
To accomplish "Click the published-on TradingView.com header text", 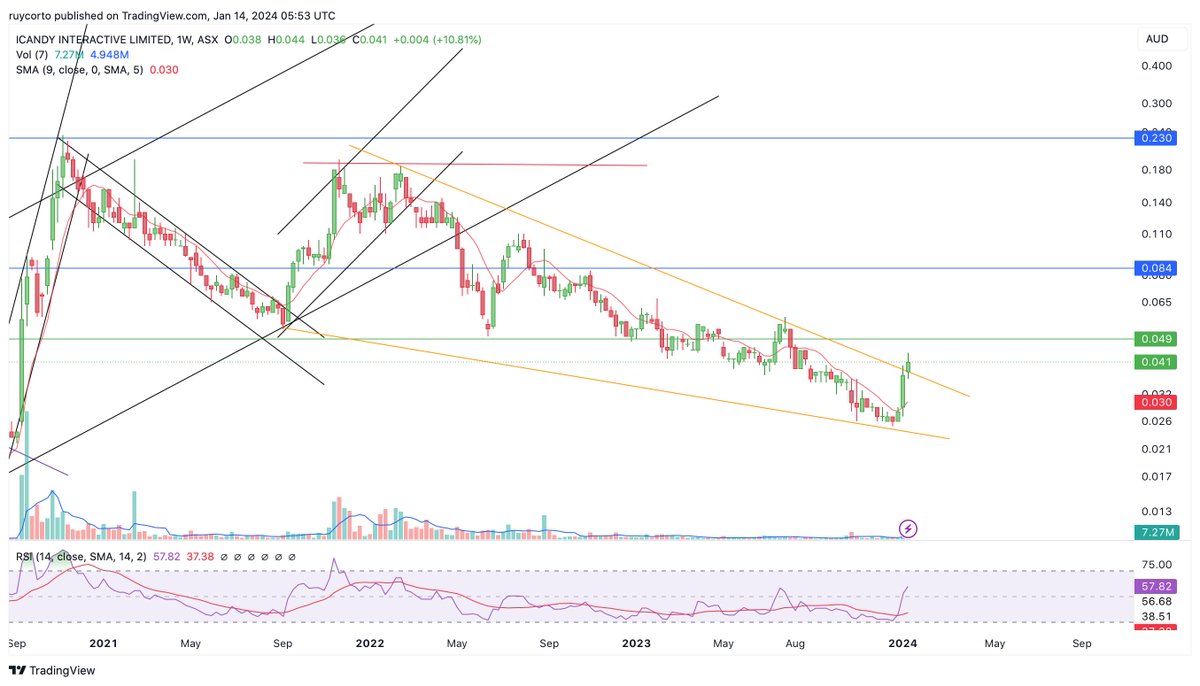I will (170, 16).
